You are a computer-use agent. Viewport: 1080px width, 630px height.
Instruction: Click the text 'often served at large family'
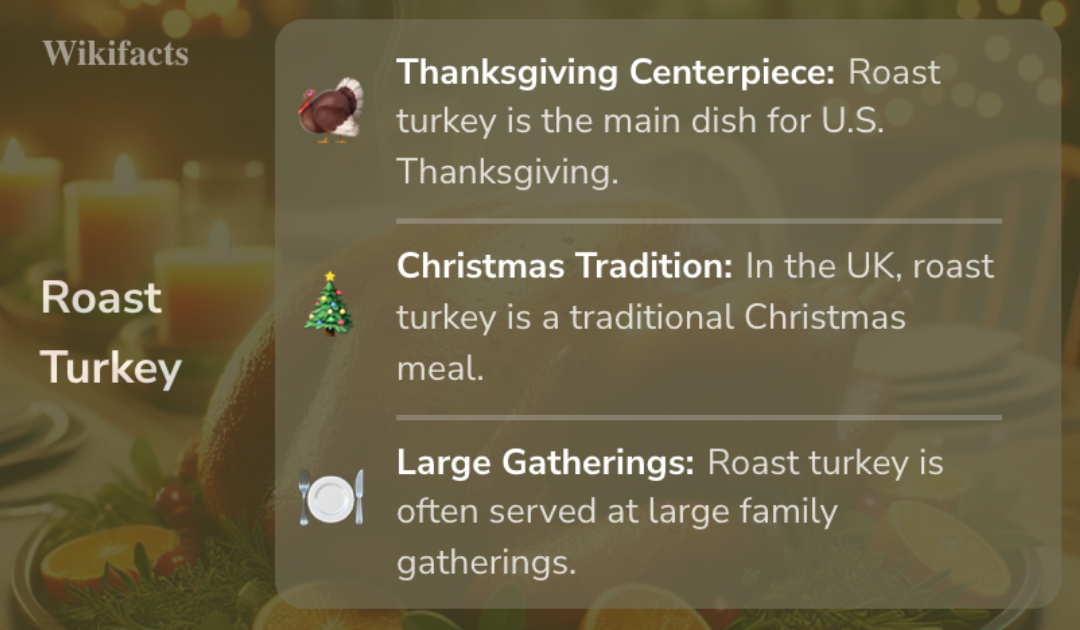(617, 512)
